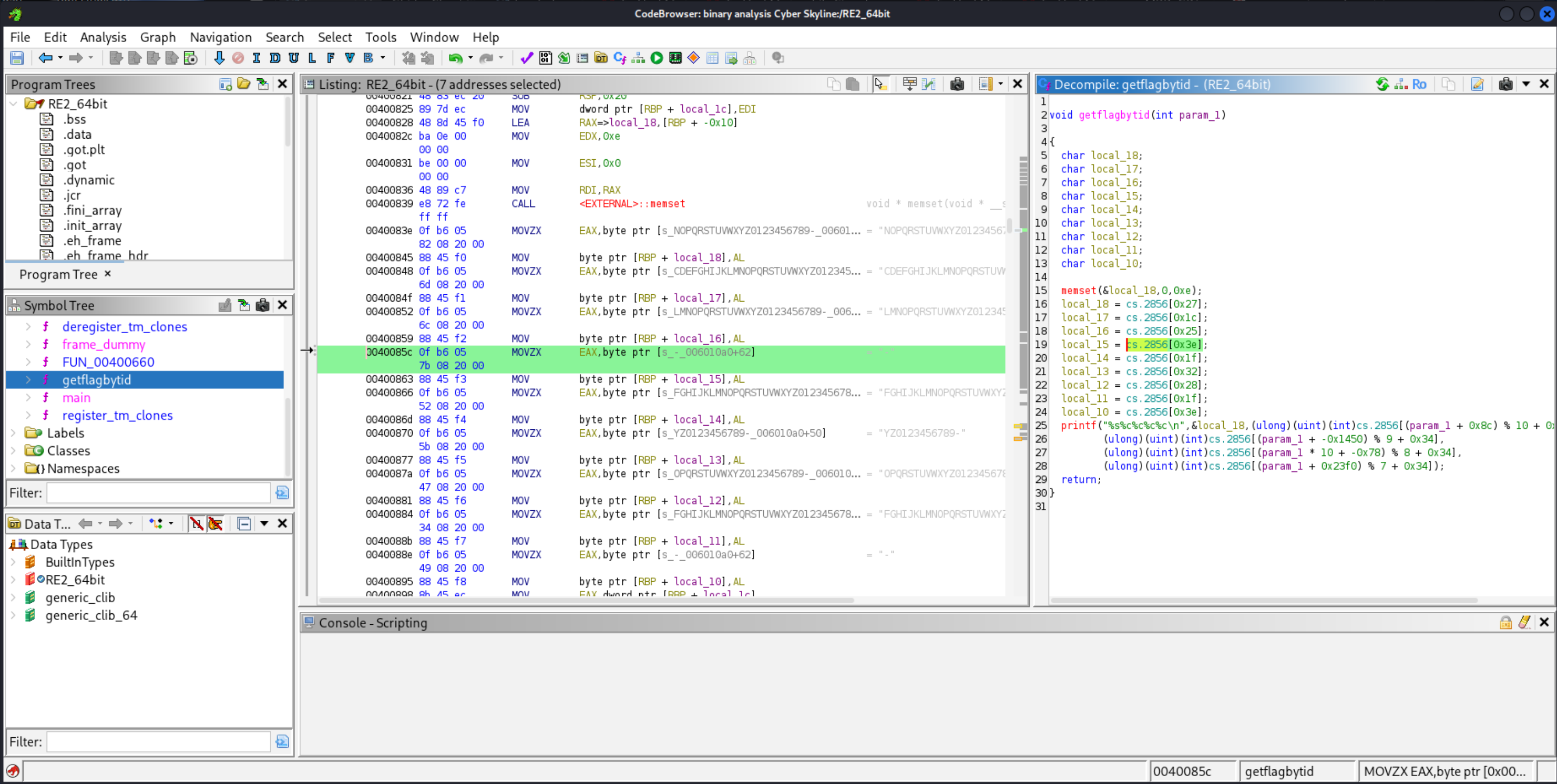Open the Data Type Manager menu dropdown arrow

click(264, 524)
